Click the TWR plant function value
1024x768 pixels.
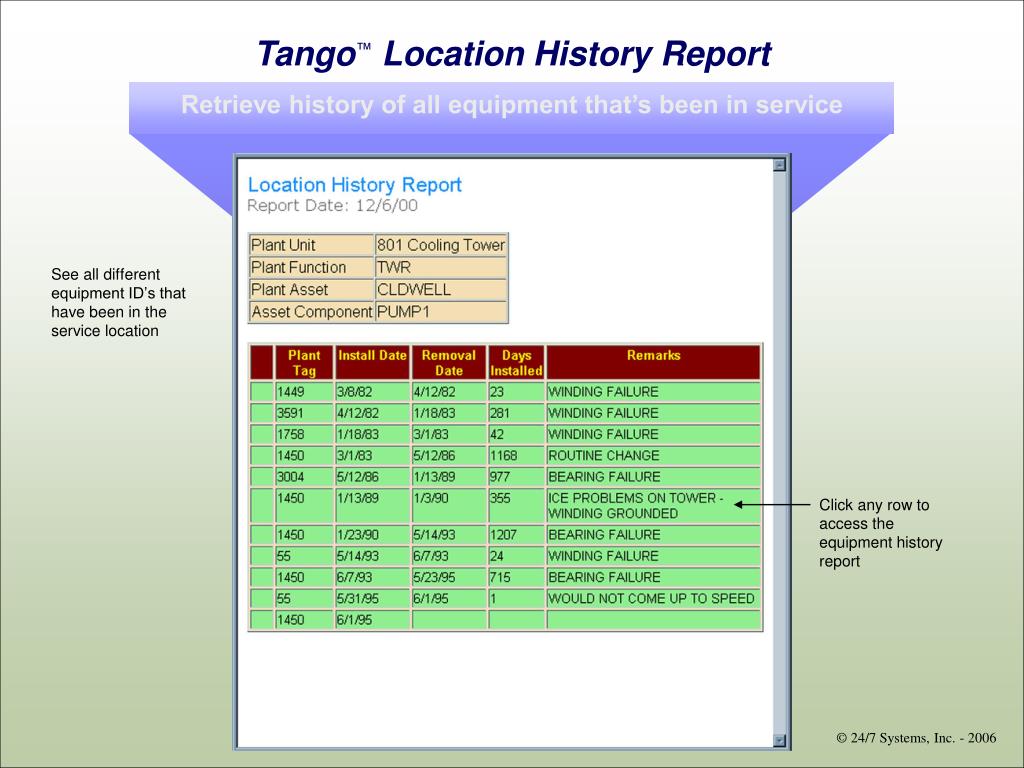(x=441, y=267)
